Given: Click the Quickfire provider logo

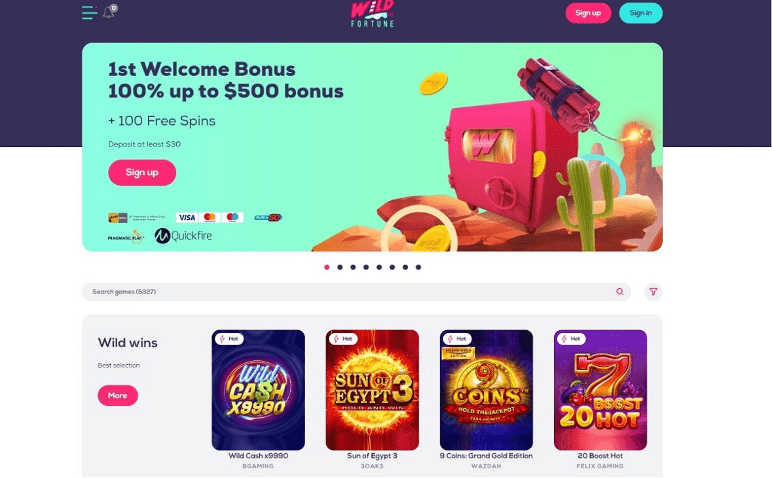Looking at the screenshot, I should pyautogui.click(x=183, y=236).
